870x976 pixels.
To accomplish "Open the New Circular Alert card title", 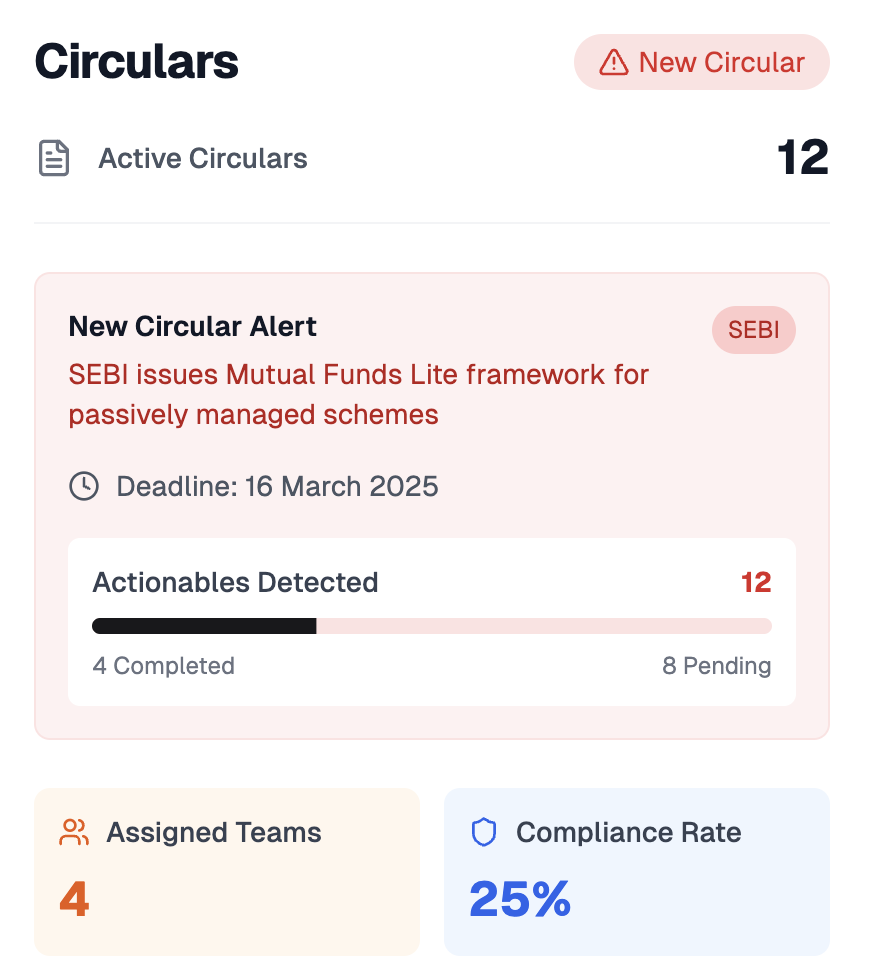I will click(192, 326).
